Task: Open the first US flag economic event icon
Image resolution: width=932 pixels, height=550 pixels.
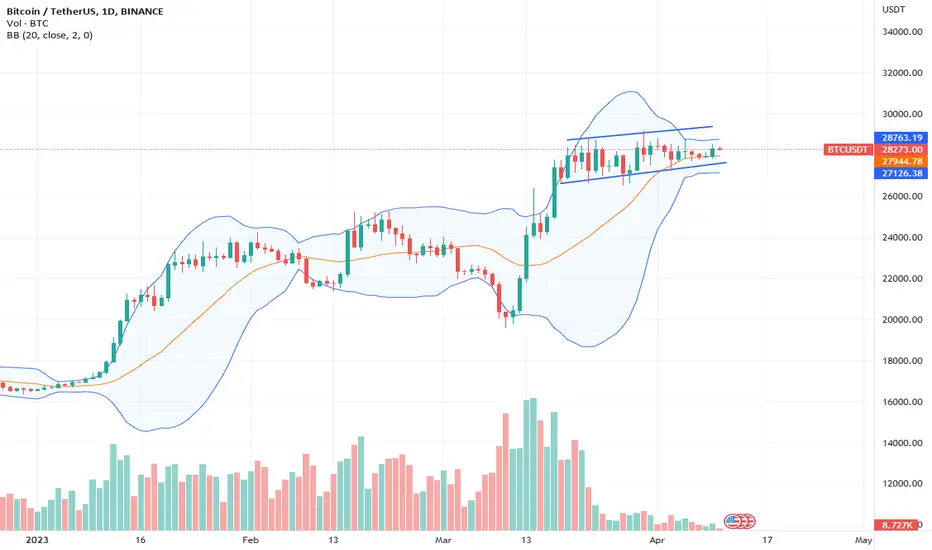Action: [732, 521]
